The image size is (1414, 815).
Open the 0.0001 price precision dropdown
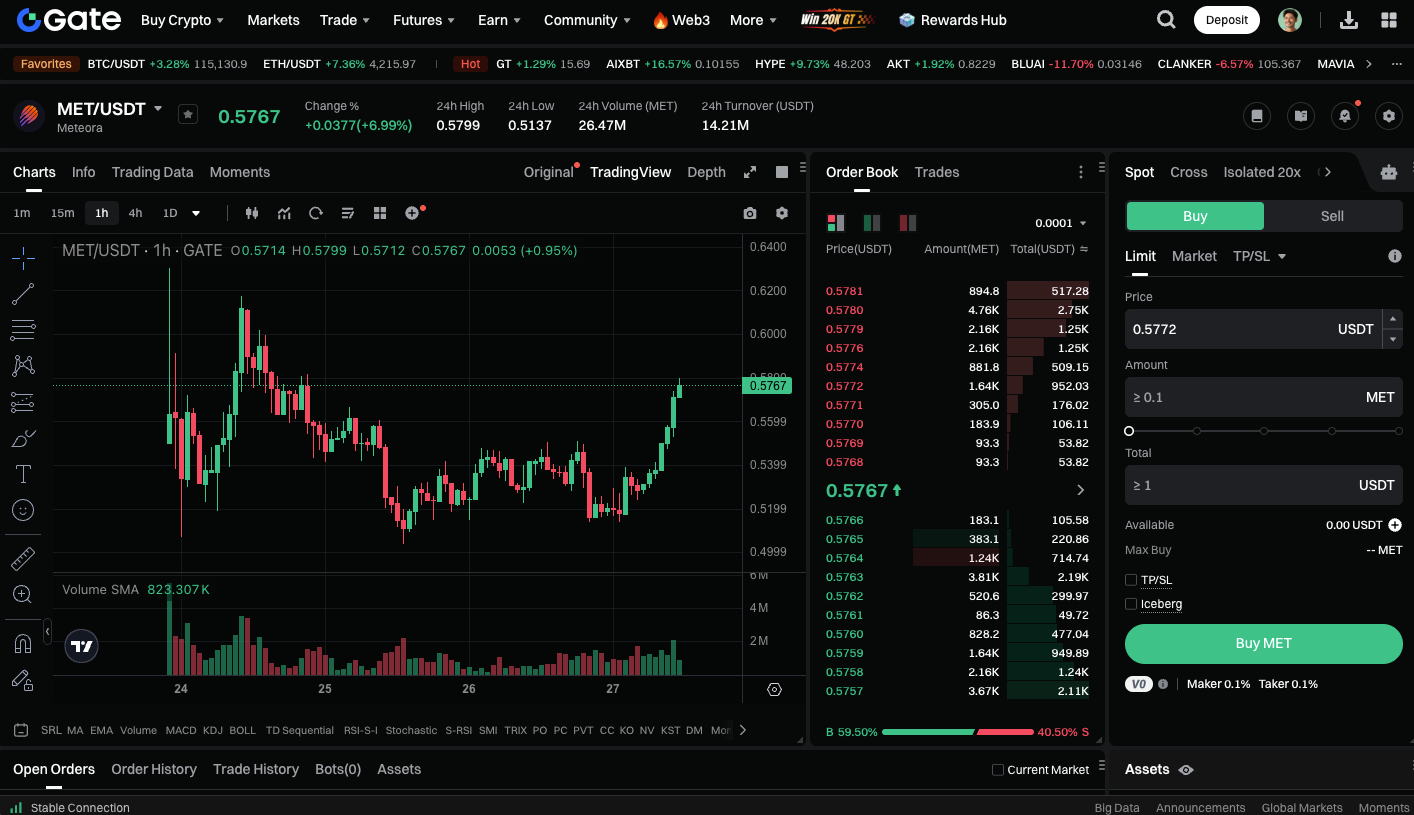click(x=1061, y=223)
